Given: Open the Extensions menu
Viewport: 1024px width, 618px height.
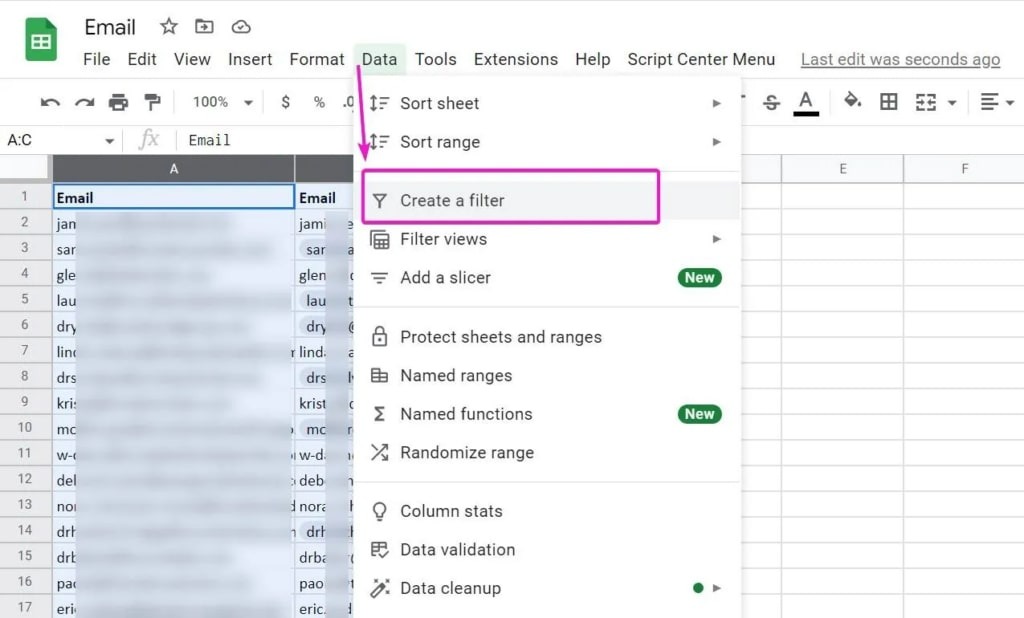Looking at the screenshot, I should click(x=516, y=59).
